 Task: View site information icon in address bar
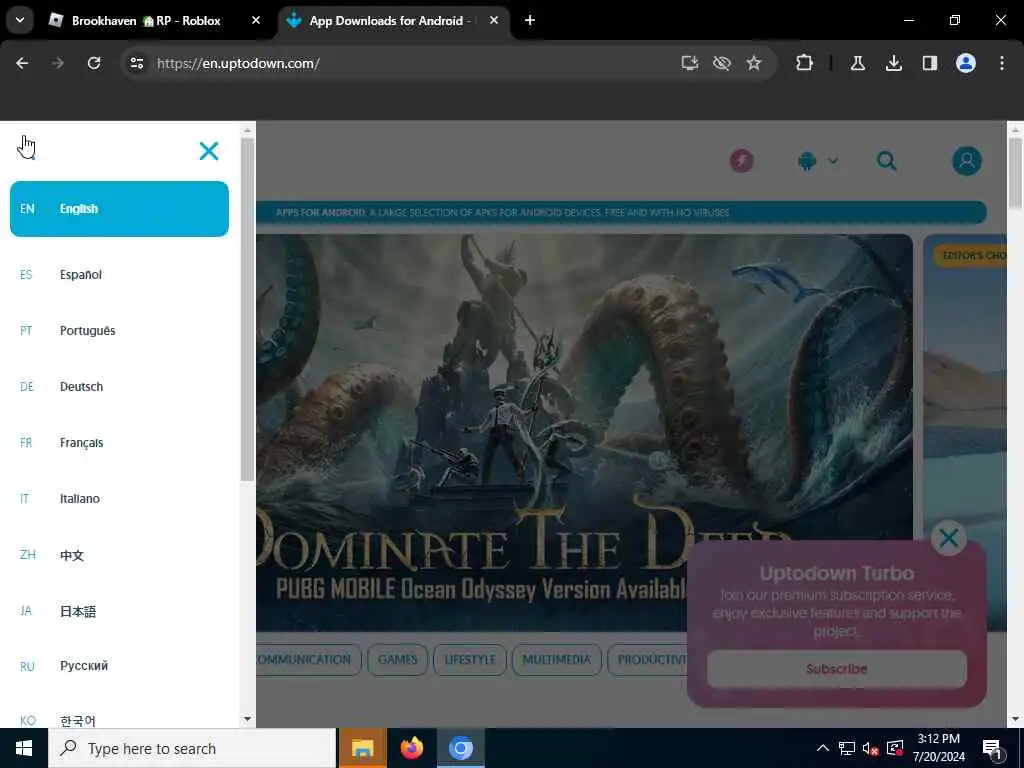pos(136,63)
